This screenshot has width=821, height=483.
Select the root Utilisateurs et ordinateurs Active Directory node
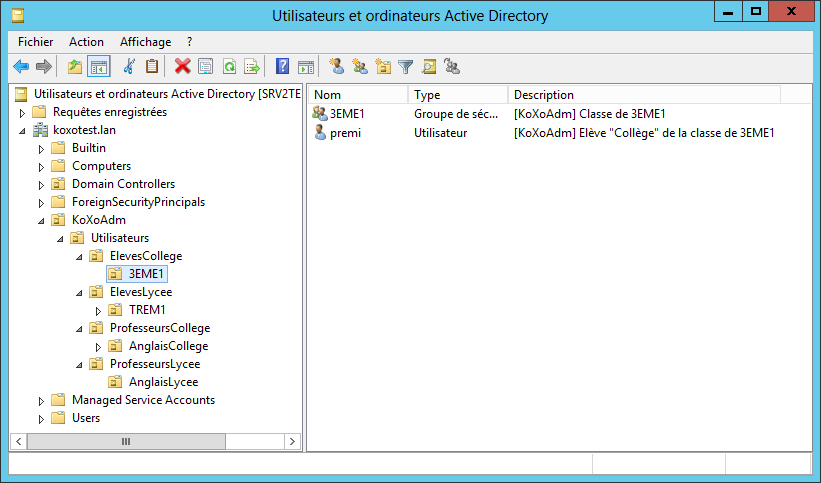[x=167, y=94]
